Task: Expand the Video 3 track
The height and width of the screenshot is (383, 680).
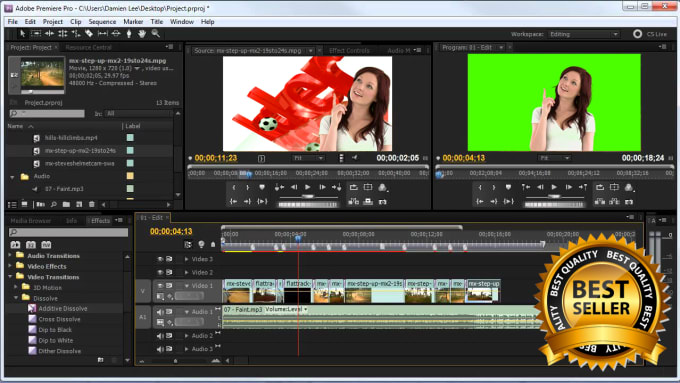Action: click(186, 259)
